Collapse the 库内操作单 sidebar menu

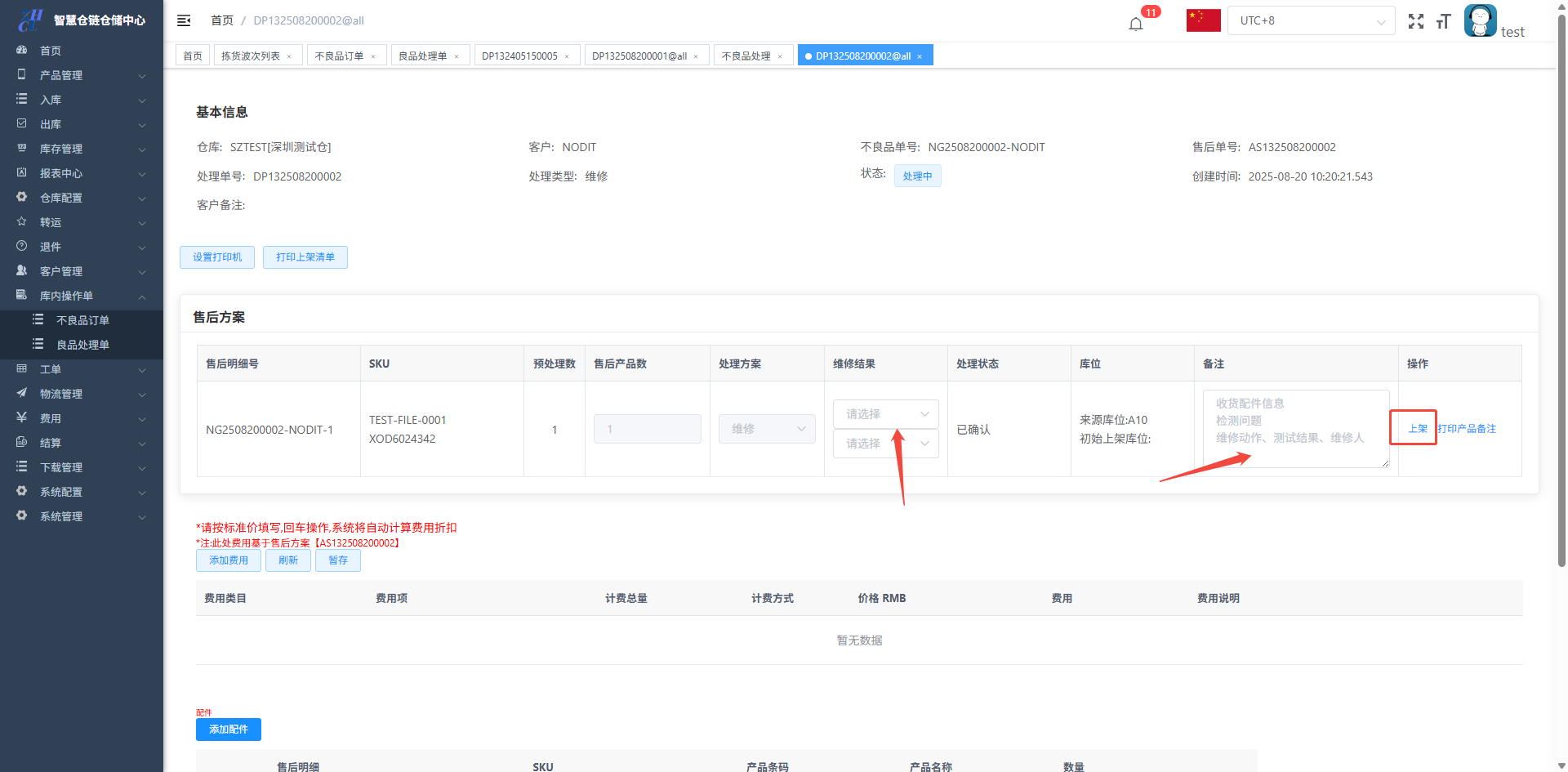[x=82, y=296]
